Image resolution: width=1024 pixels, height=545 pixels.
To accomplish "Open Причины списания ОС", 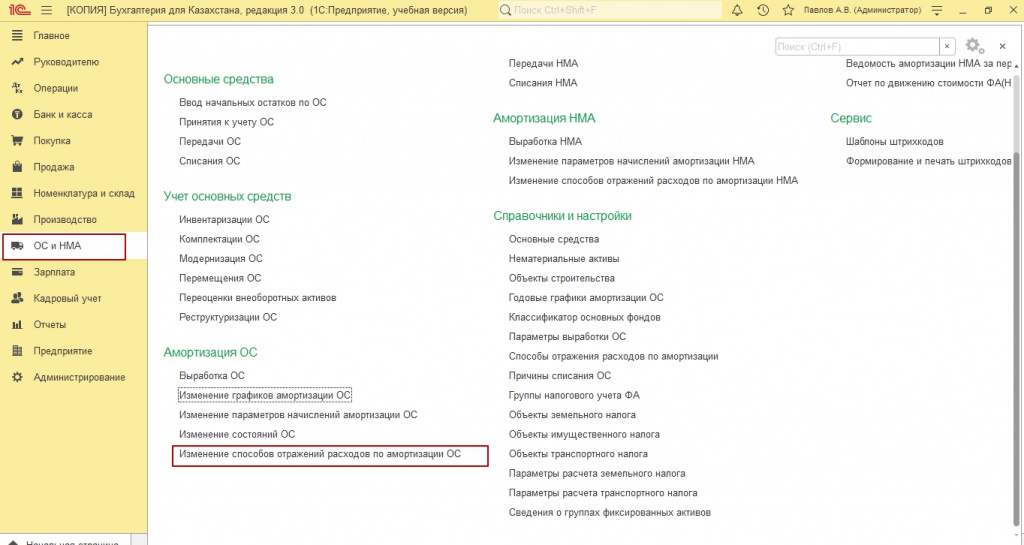I will coord(560,376).
